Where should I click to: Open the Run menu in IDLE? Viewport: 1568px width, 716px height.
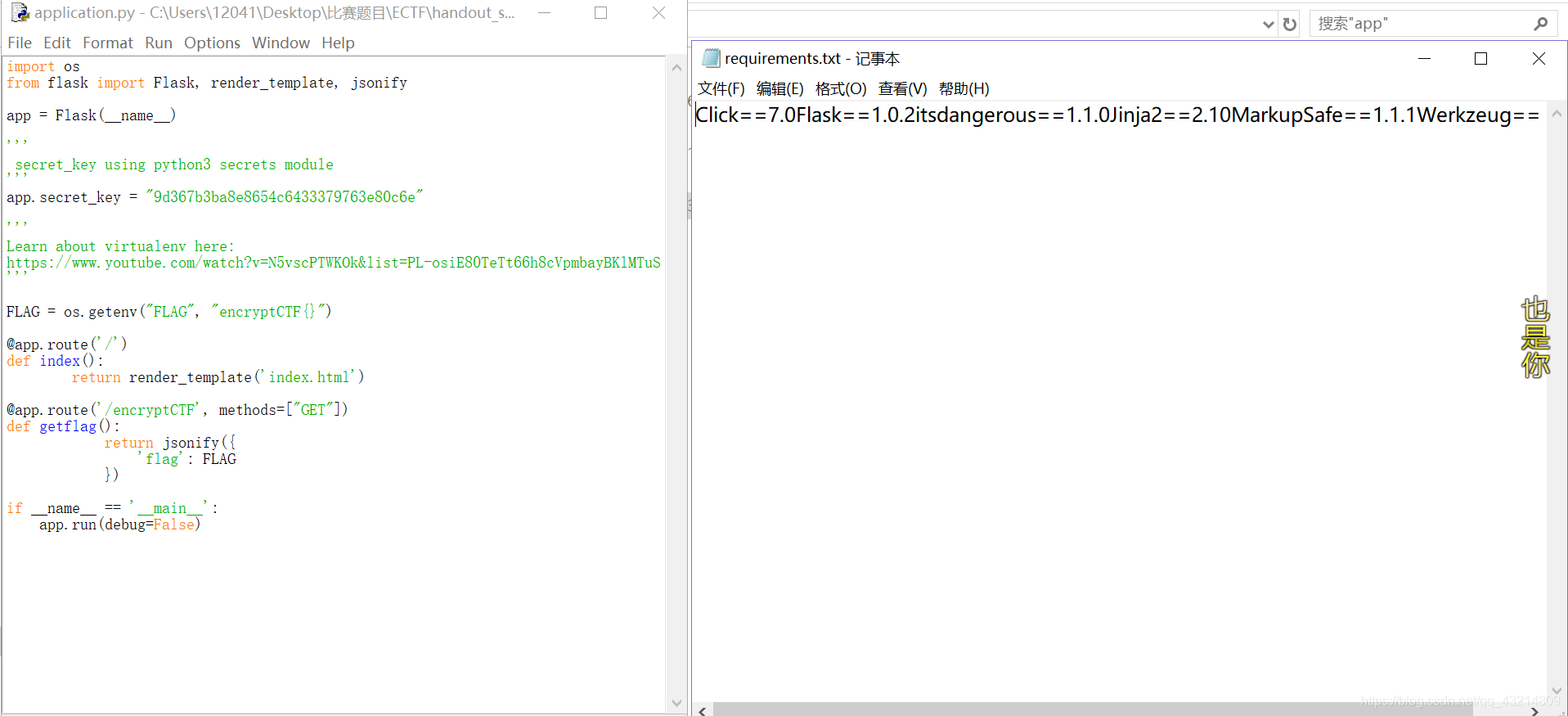coord(159,43)
